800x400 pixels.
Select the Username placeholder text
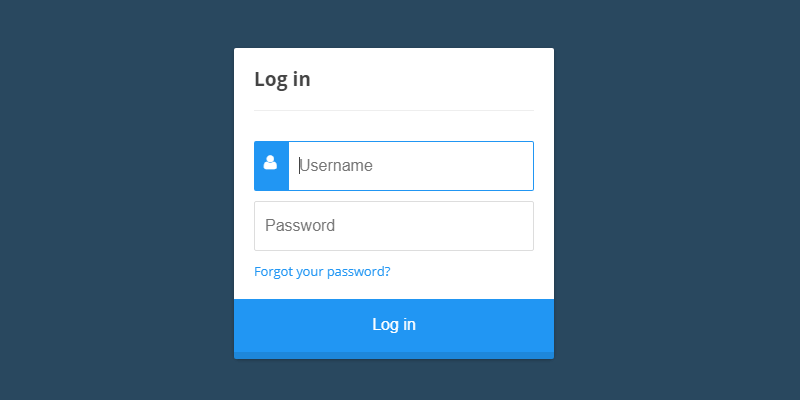click(338, 166)
